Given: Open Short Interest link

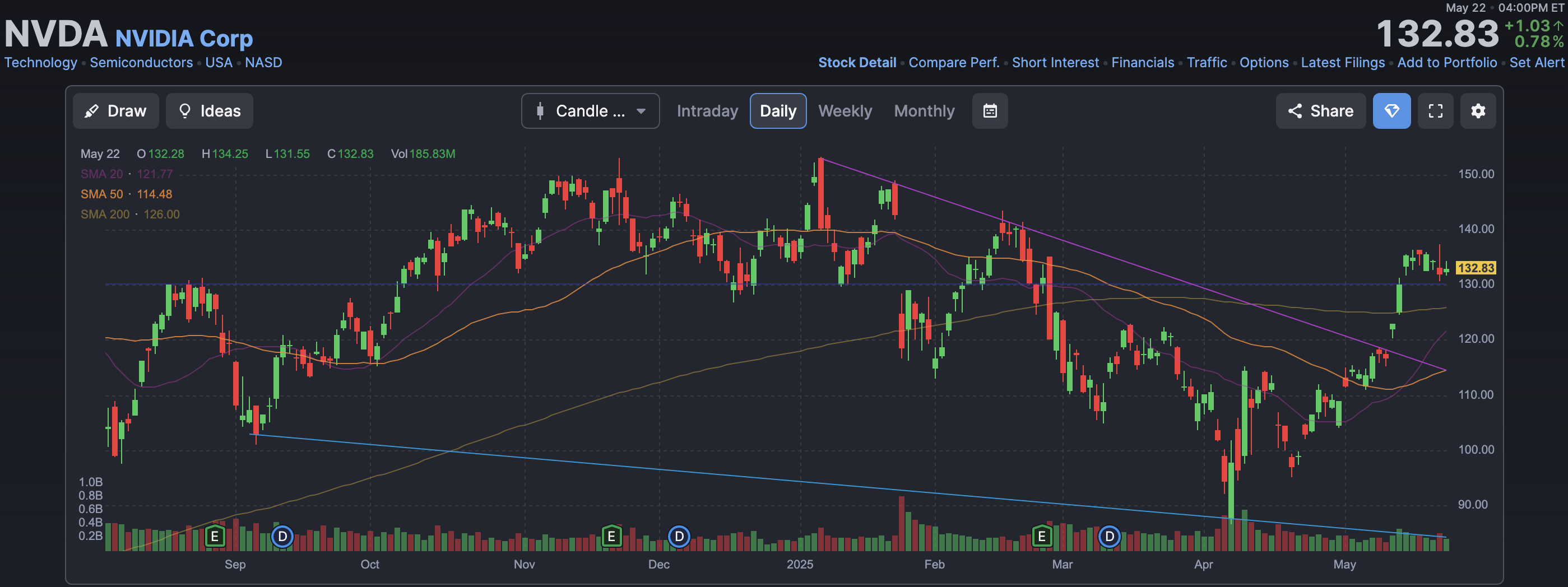Looking at the screenshot, I should 1055,62.
